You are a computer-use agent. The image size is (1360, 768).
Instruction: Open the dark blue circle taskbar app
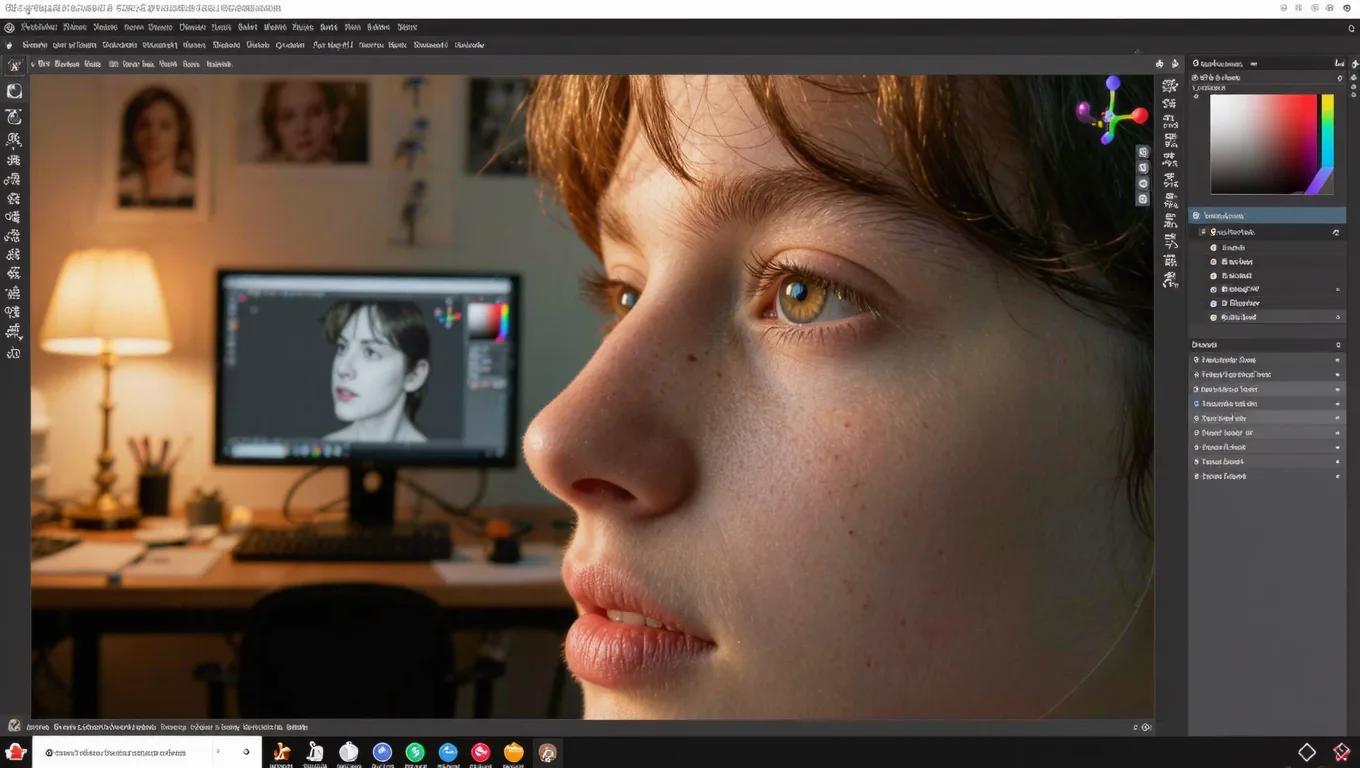[x=382, y=752]
